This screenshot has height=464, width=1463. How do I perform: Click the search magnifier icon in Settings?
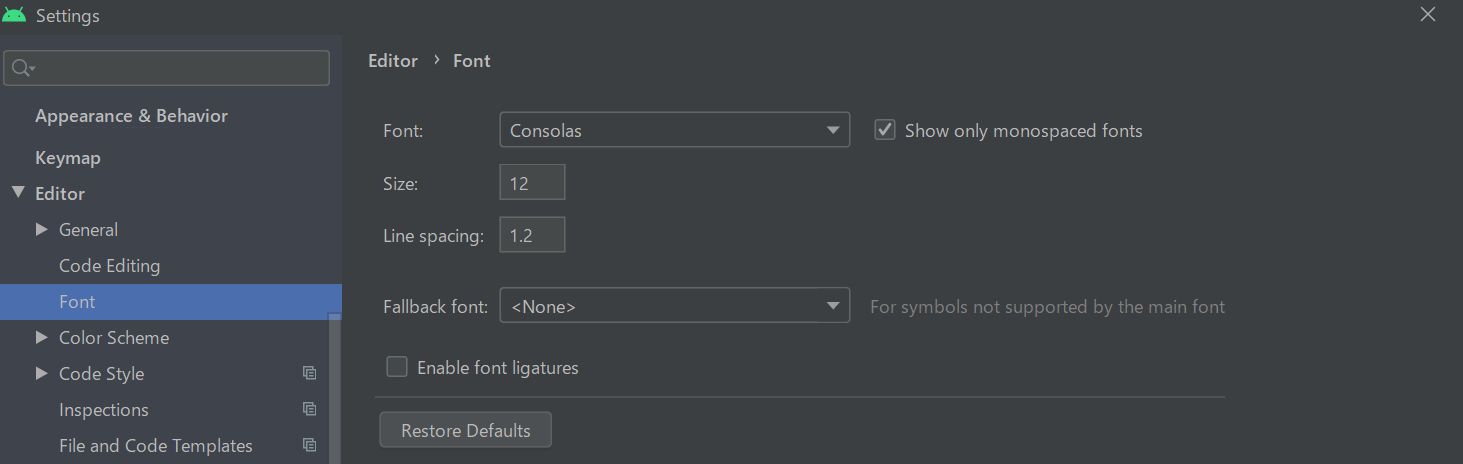point(21,68)
